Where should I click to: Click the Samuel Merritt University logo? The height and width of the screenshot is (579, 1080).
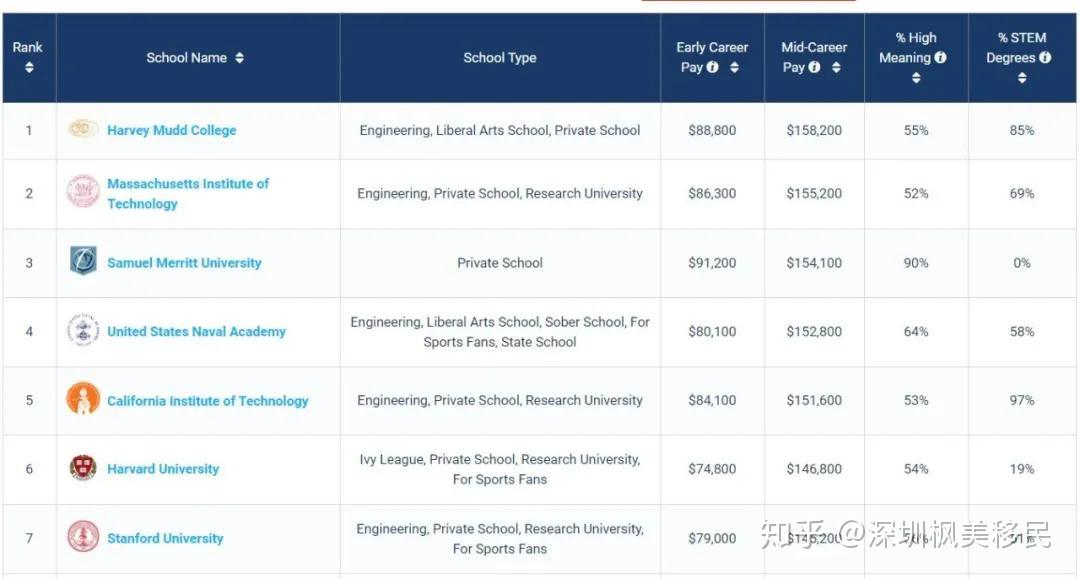[83, 262]
